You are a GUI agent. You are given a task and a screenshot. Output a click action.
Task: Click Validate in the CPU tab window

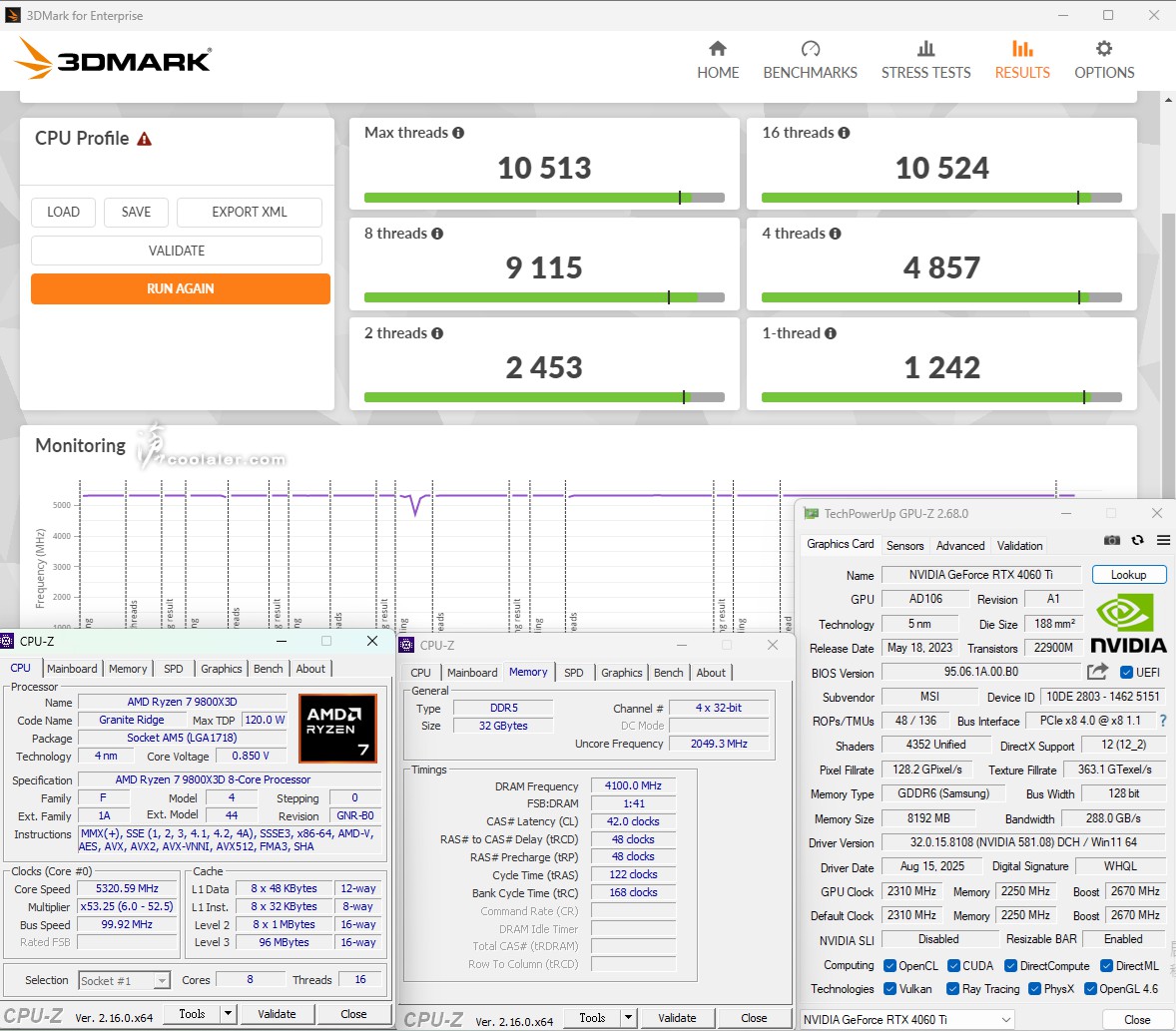277,1014
